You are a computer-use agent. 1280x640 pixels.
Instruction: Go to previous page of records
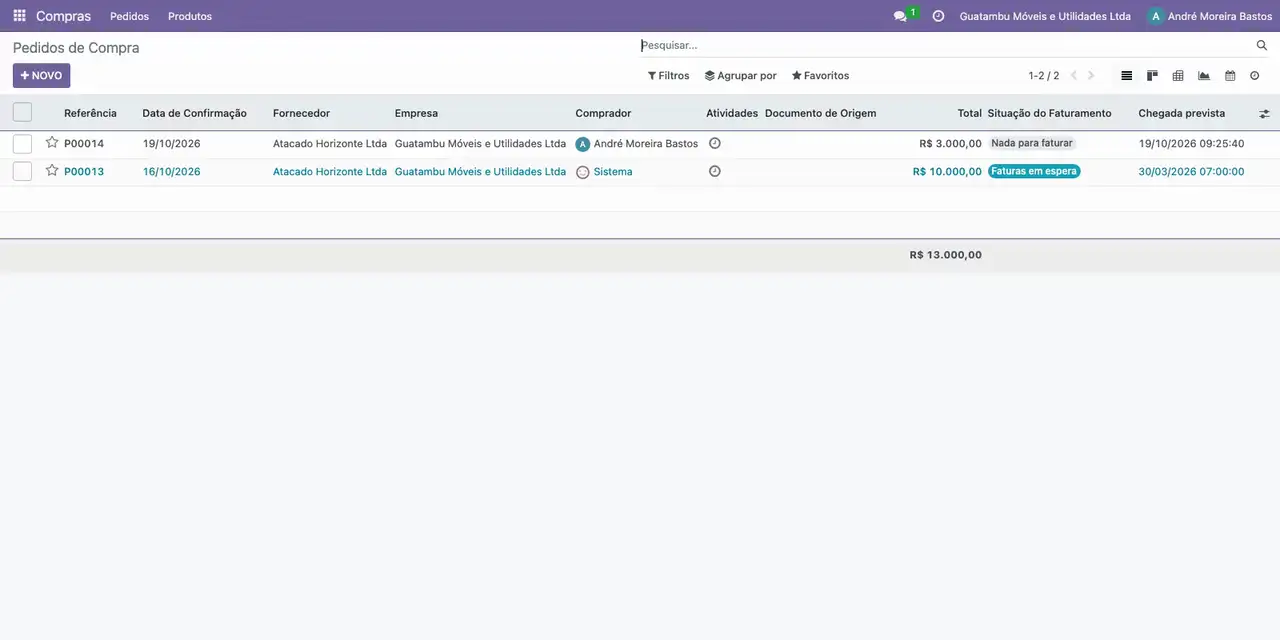(x=1074, y=75)
